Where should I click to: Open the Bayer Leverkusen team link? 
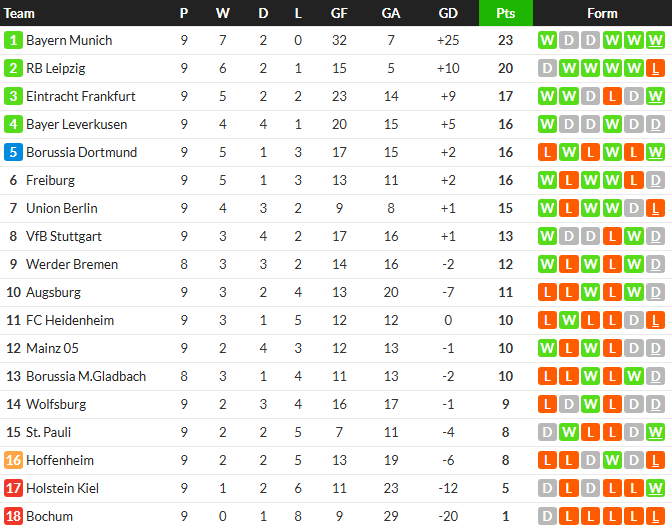(x=75, y=125)
